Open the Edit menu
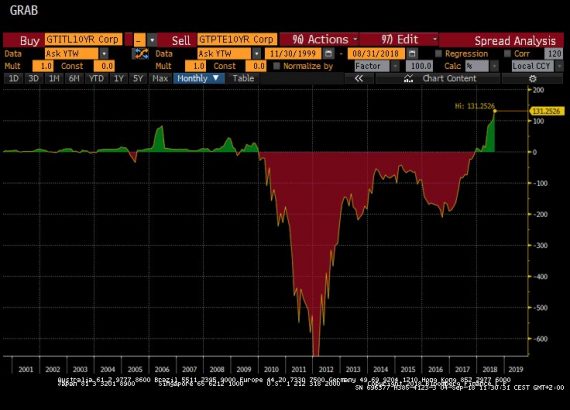Viewport: 570px width, 410px height. (400, 40)
